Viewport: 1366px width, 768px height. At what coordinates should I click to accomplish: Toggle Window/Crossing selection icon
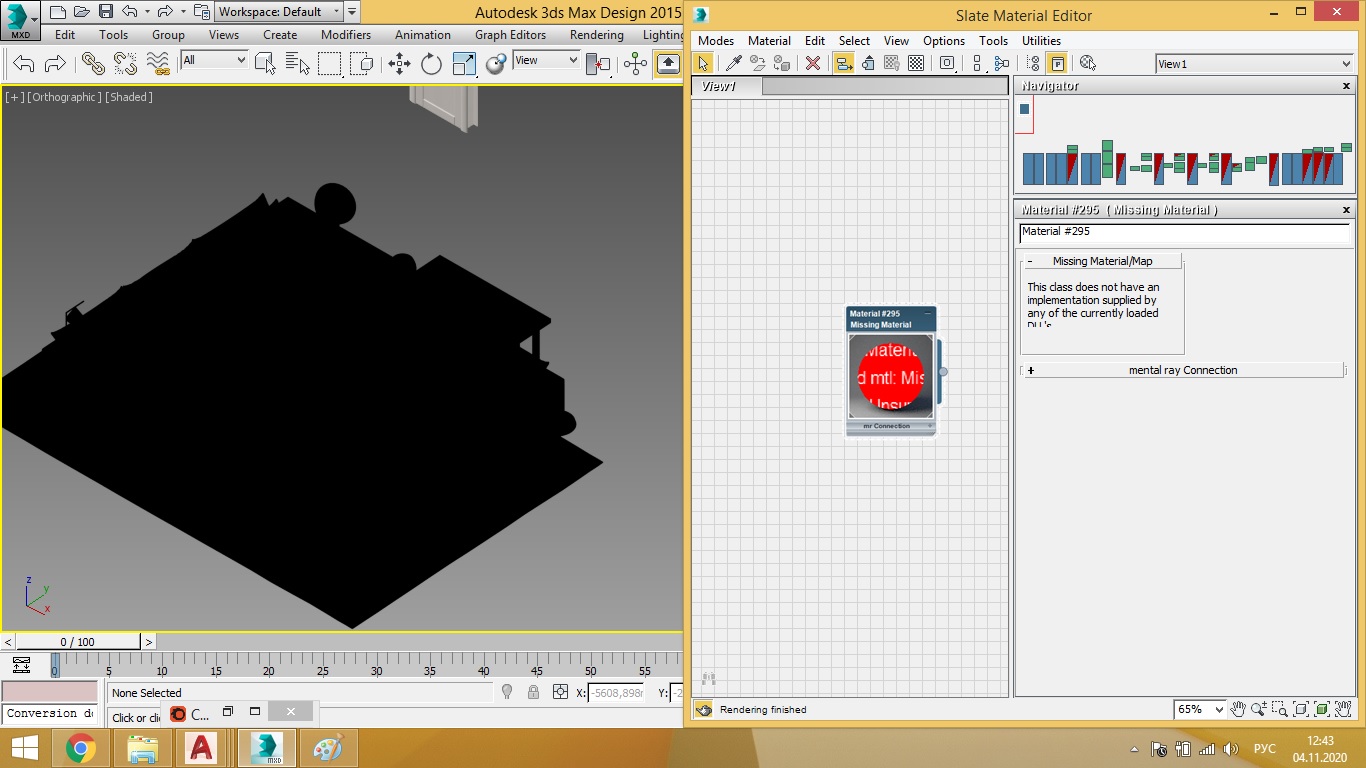click(361, 64)
